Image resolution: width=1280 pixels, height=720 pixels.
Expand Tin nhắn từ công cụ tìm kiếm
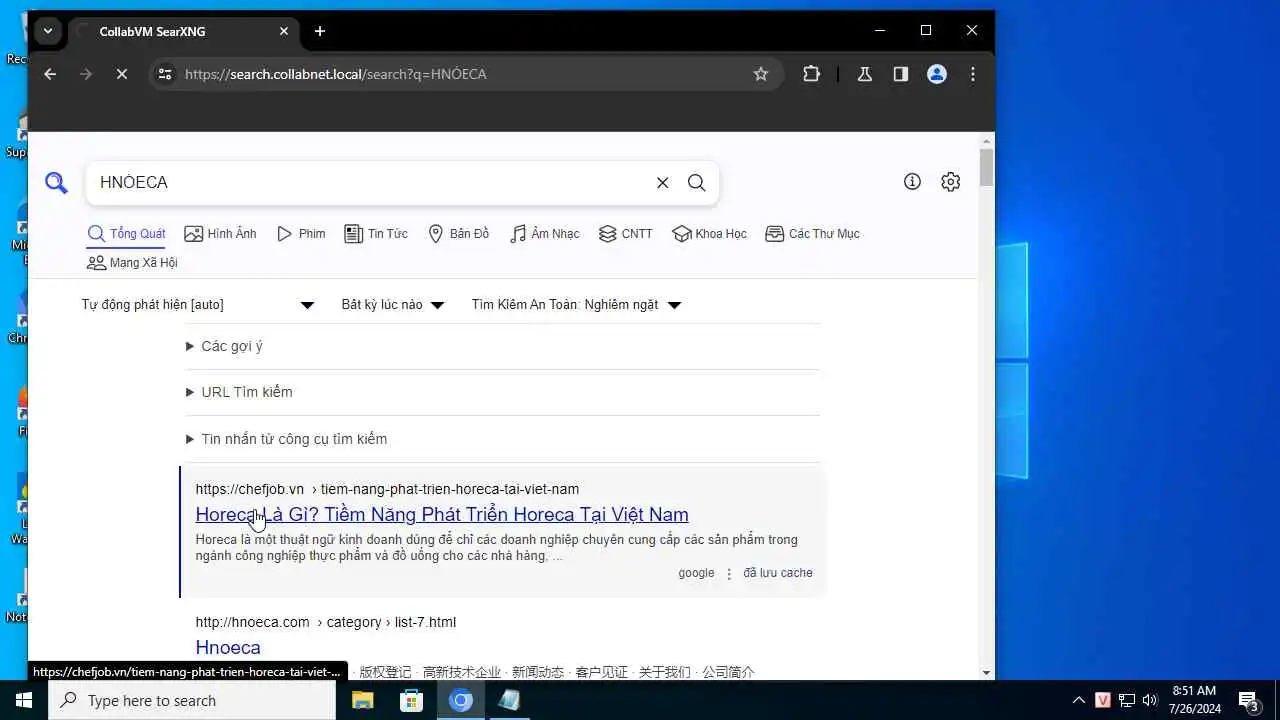[286, 439]
